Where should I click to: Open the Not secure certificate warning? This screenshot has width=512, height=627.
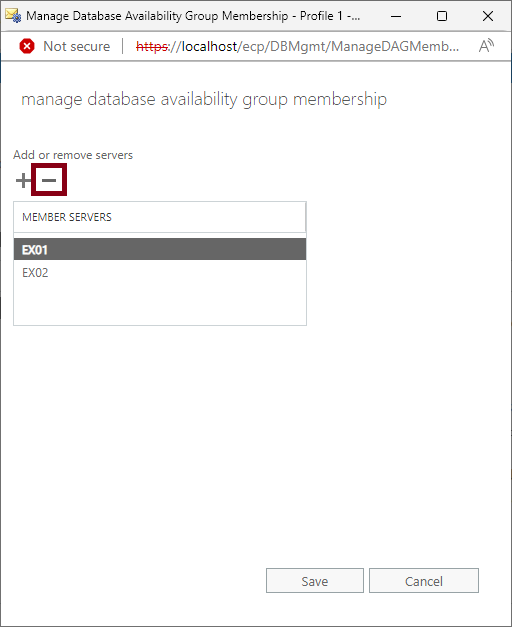coord(27,46)
